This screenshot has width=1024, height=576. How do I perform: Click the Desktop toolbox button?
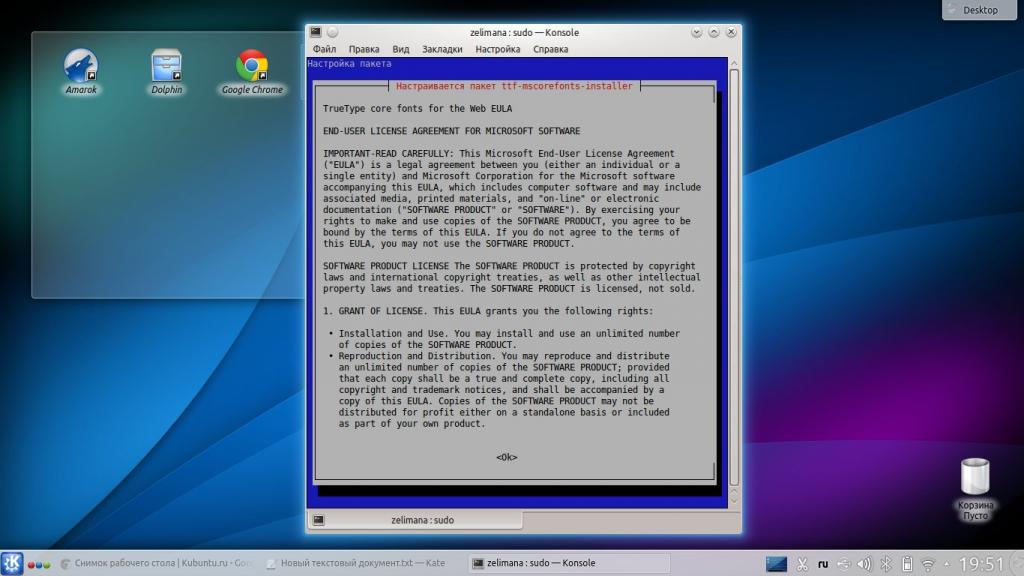979,10
